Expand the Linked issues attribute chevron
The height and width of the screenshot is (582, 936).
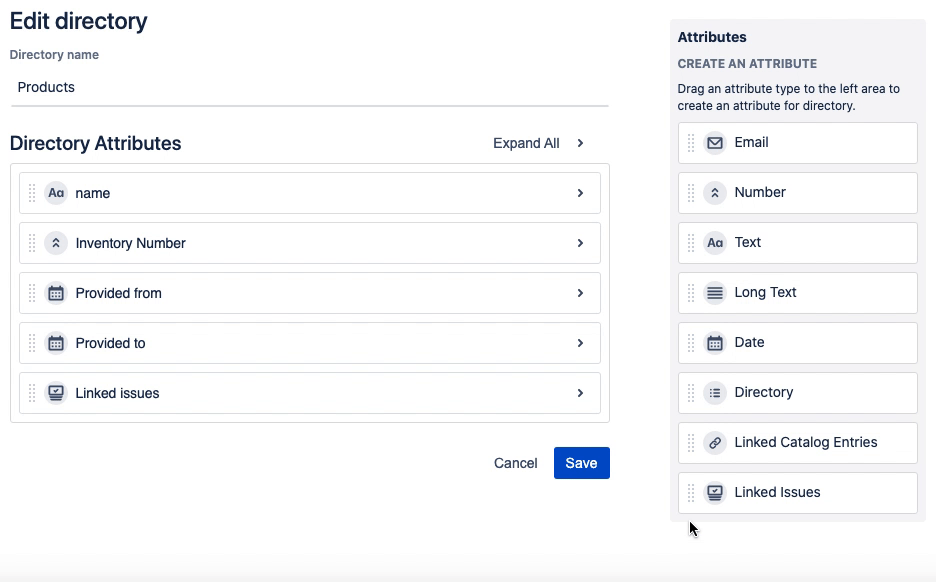pos(580,393)
